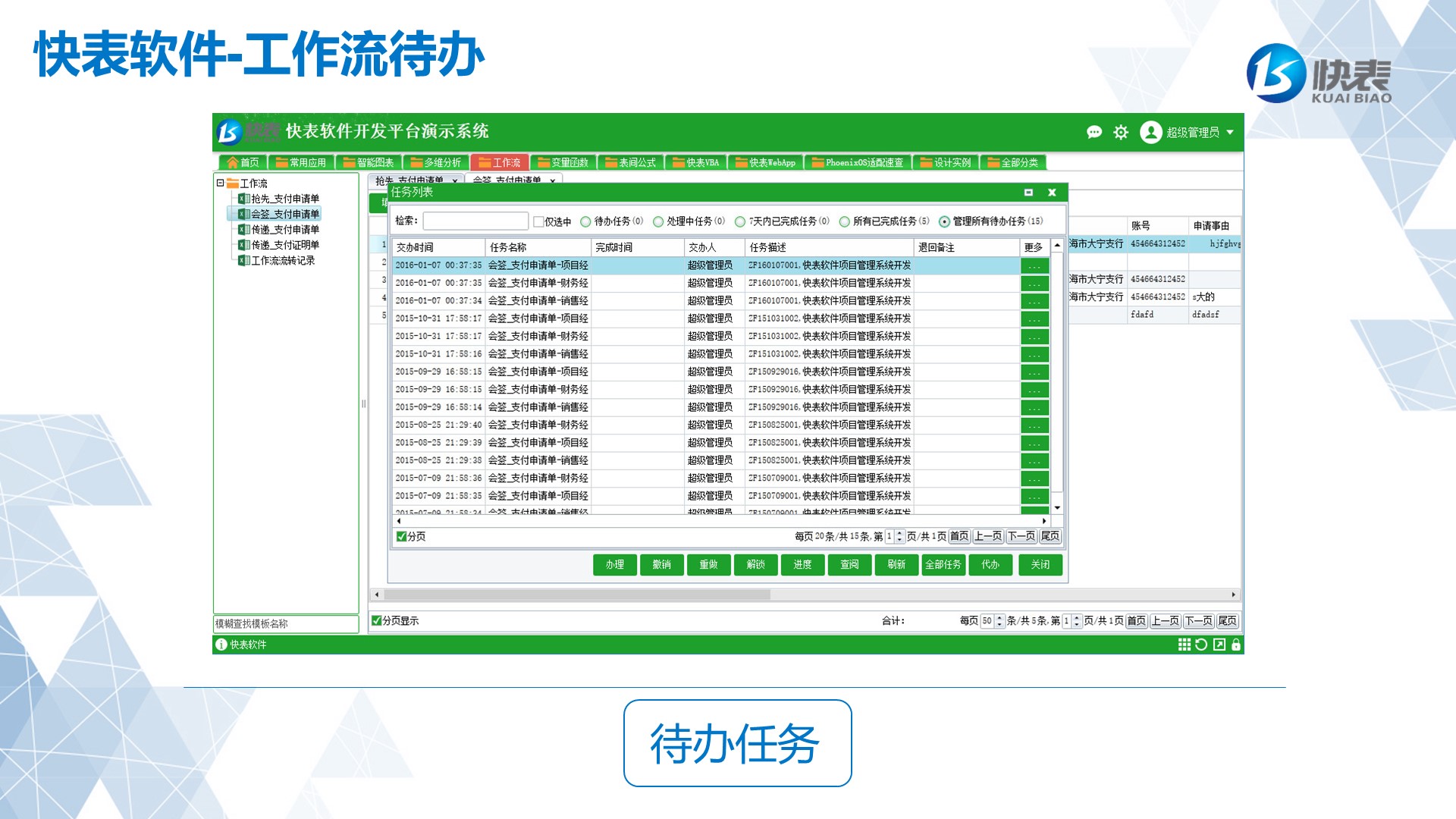
Task: Select the 所有已完成任务 (5) radio button
Action: pos(844,221)
